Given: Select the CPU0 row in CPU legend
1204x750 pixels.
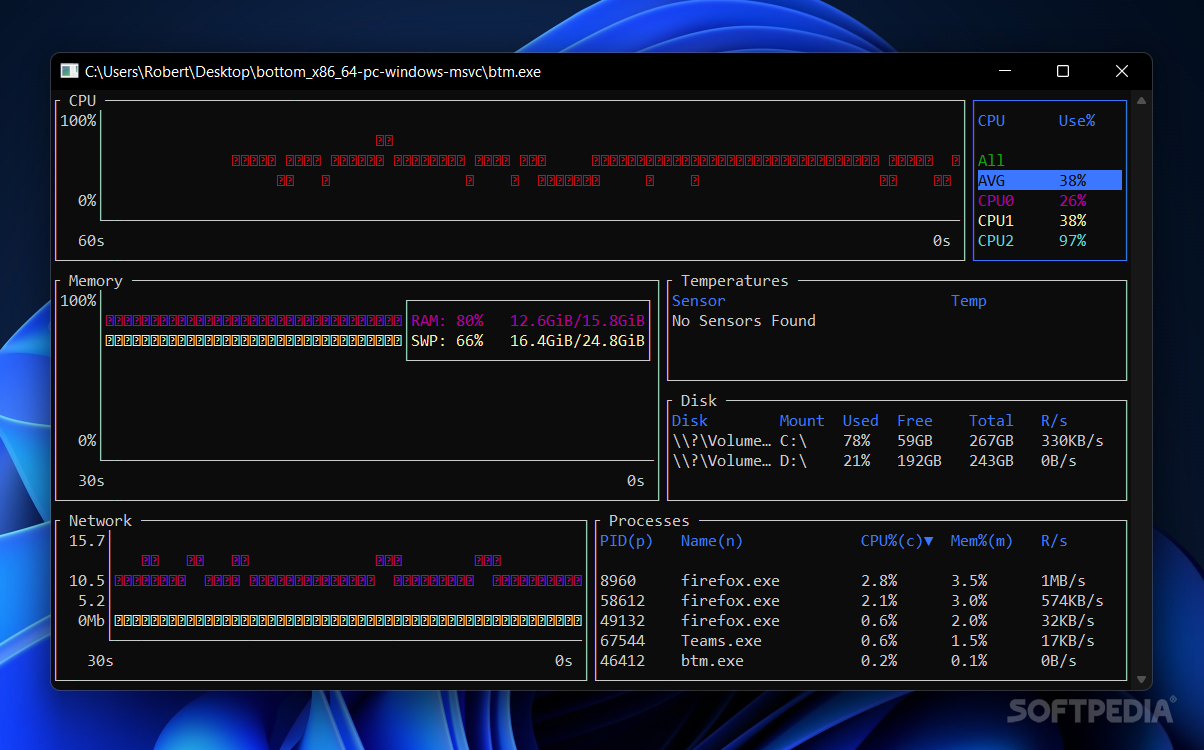Looking at the screenshot, I should 1049,201.
